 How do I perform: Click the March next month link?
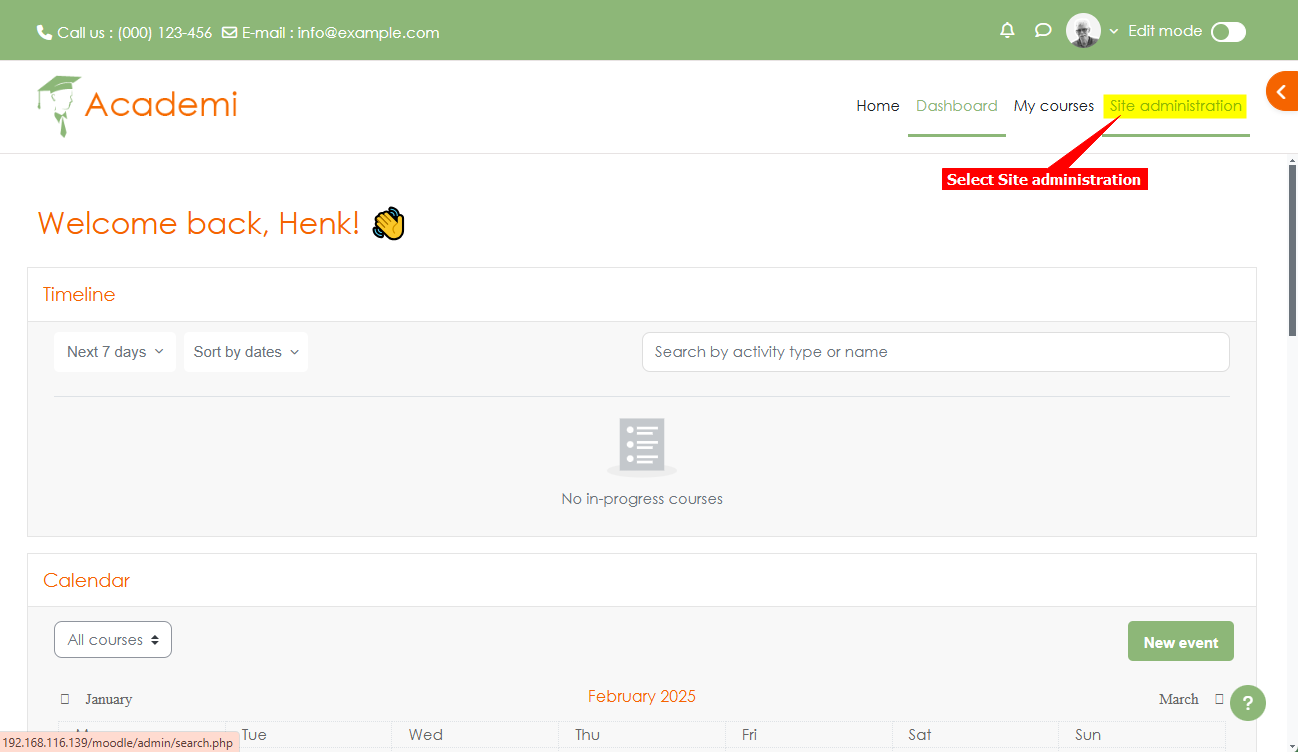pos(1178,699)
